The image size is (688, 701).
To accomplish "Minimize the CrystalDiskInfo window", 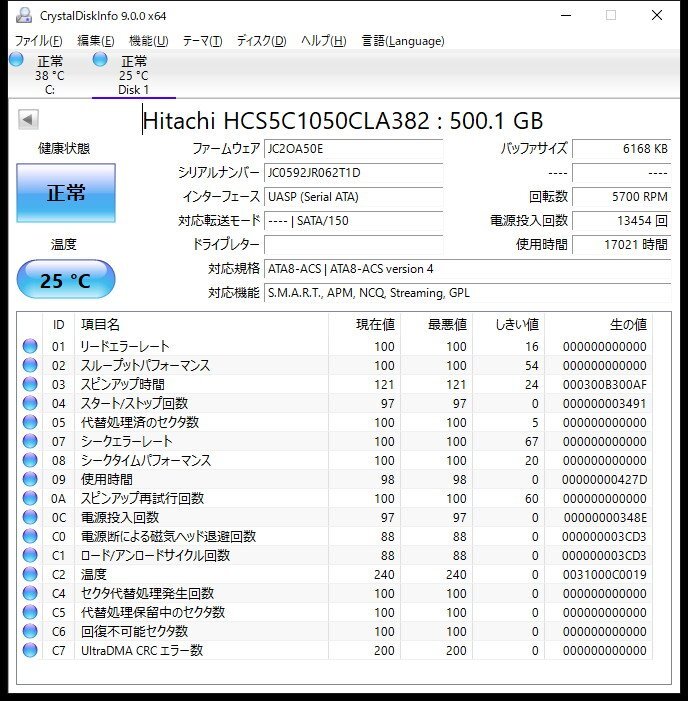I will tap(566, 15).
